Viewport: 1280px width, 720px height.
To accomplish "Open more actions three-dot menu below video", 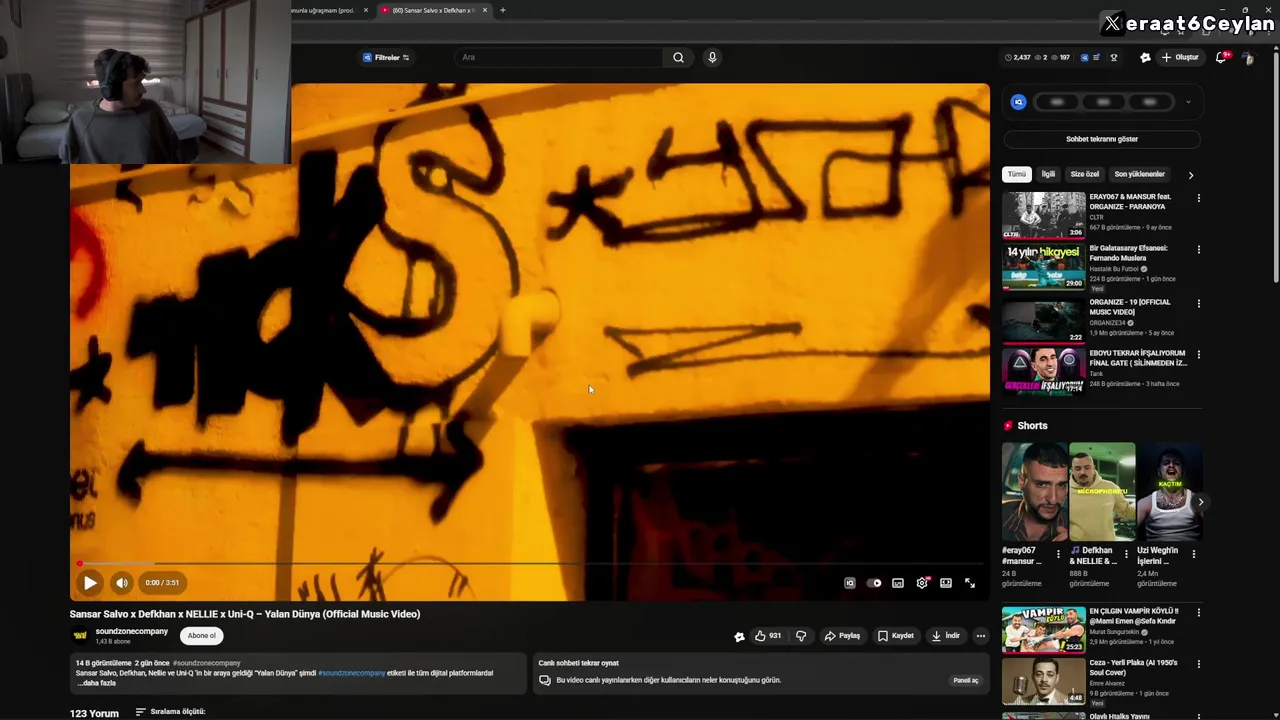I will point(981,636).
